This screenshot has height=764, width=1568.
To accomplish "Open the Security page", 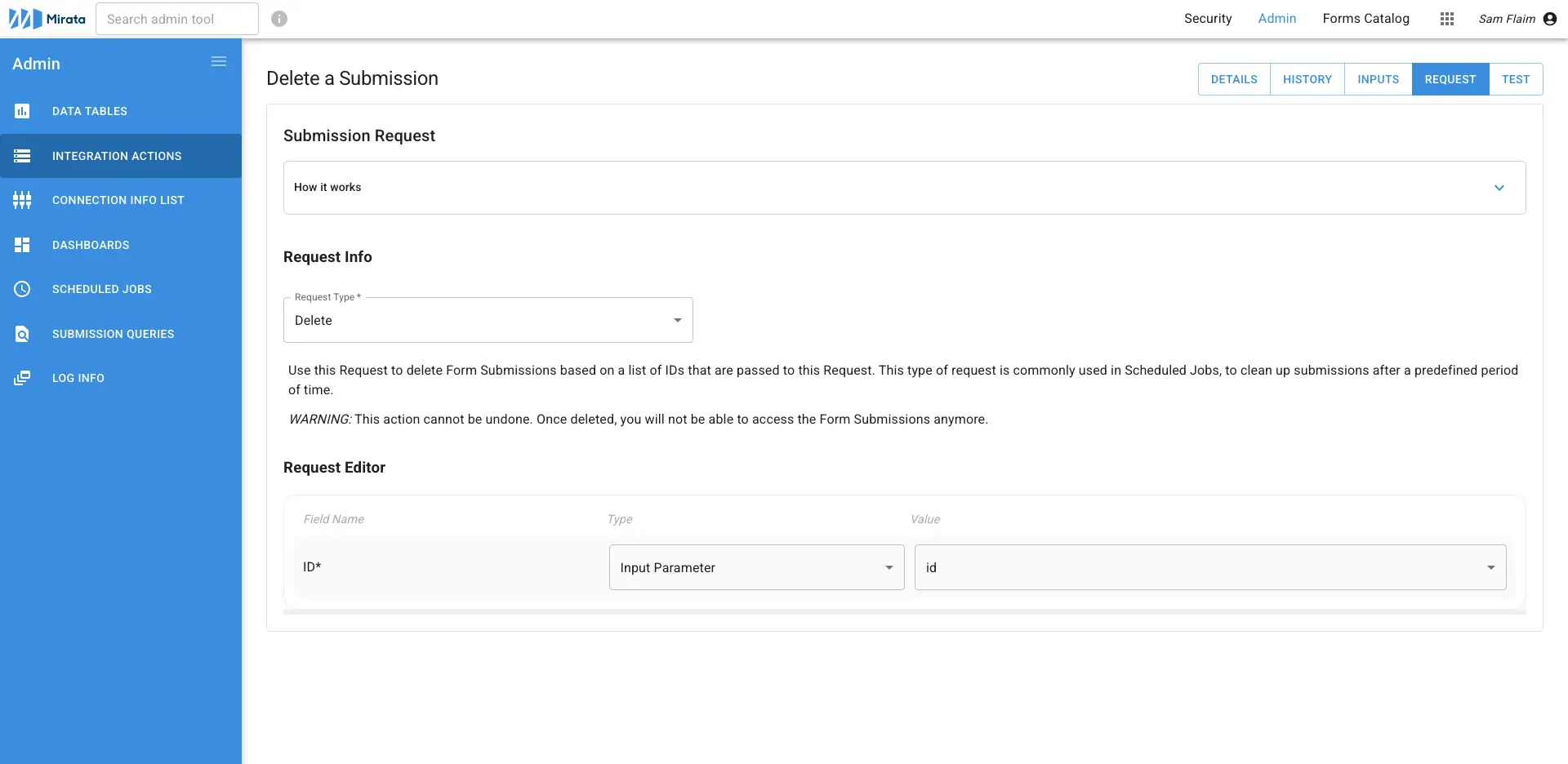I will (x=1208, y=18).
